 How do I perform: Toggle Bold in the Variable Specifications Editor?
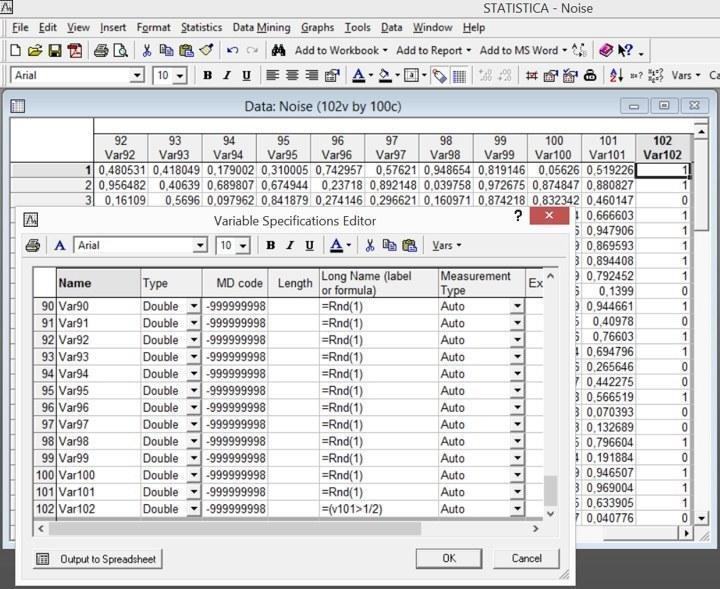[x=270, y=246]
